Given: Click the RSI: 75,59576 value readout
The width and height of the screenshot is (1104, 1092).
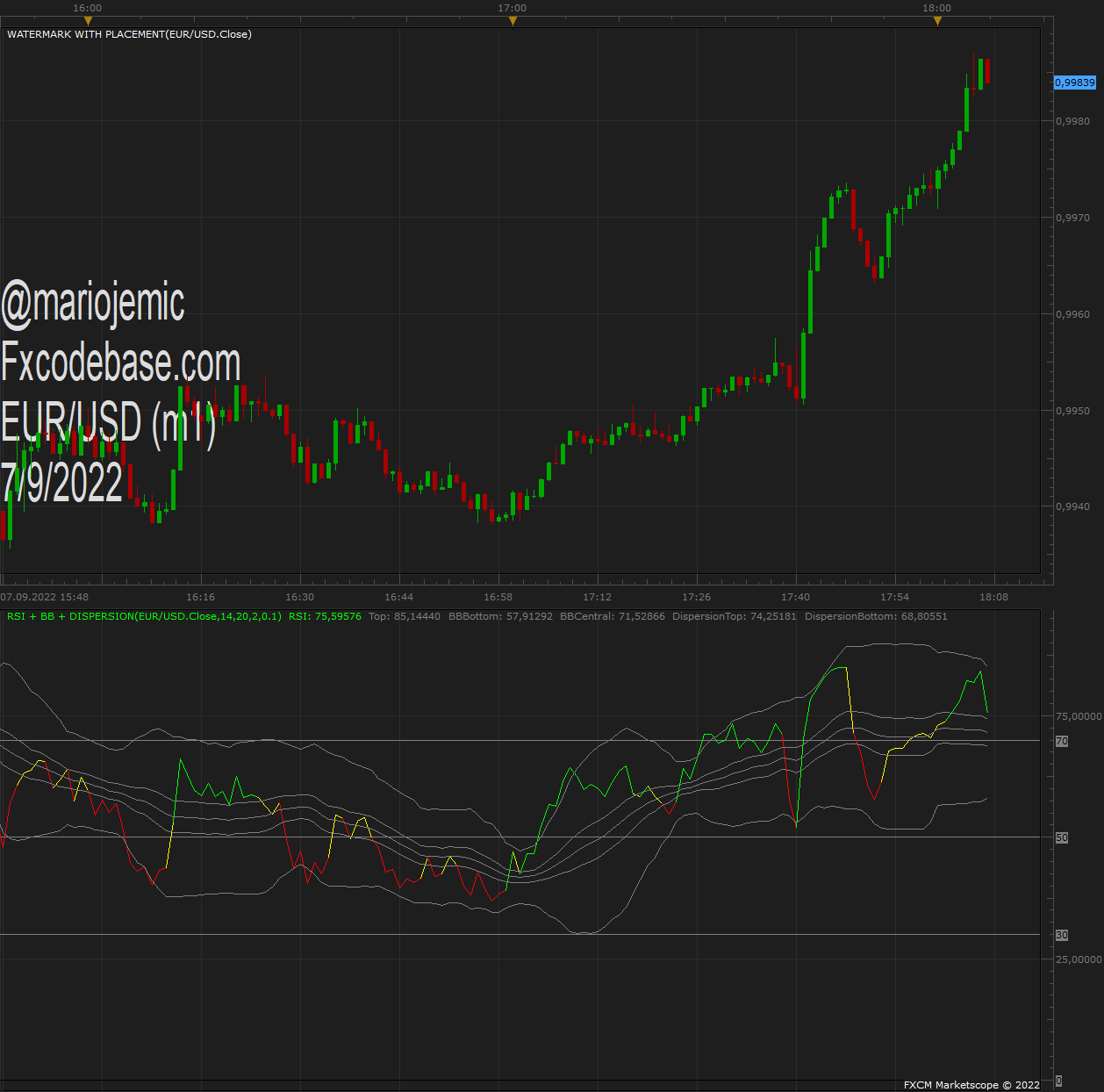Looking at the screenshot, I should [x=325, y=616].
